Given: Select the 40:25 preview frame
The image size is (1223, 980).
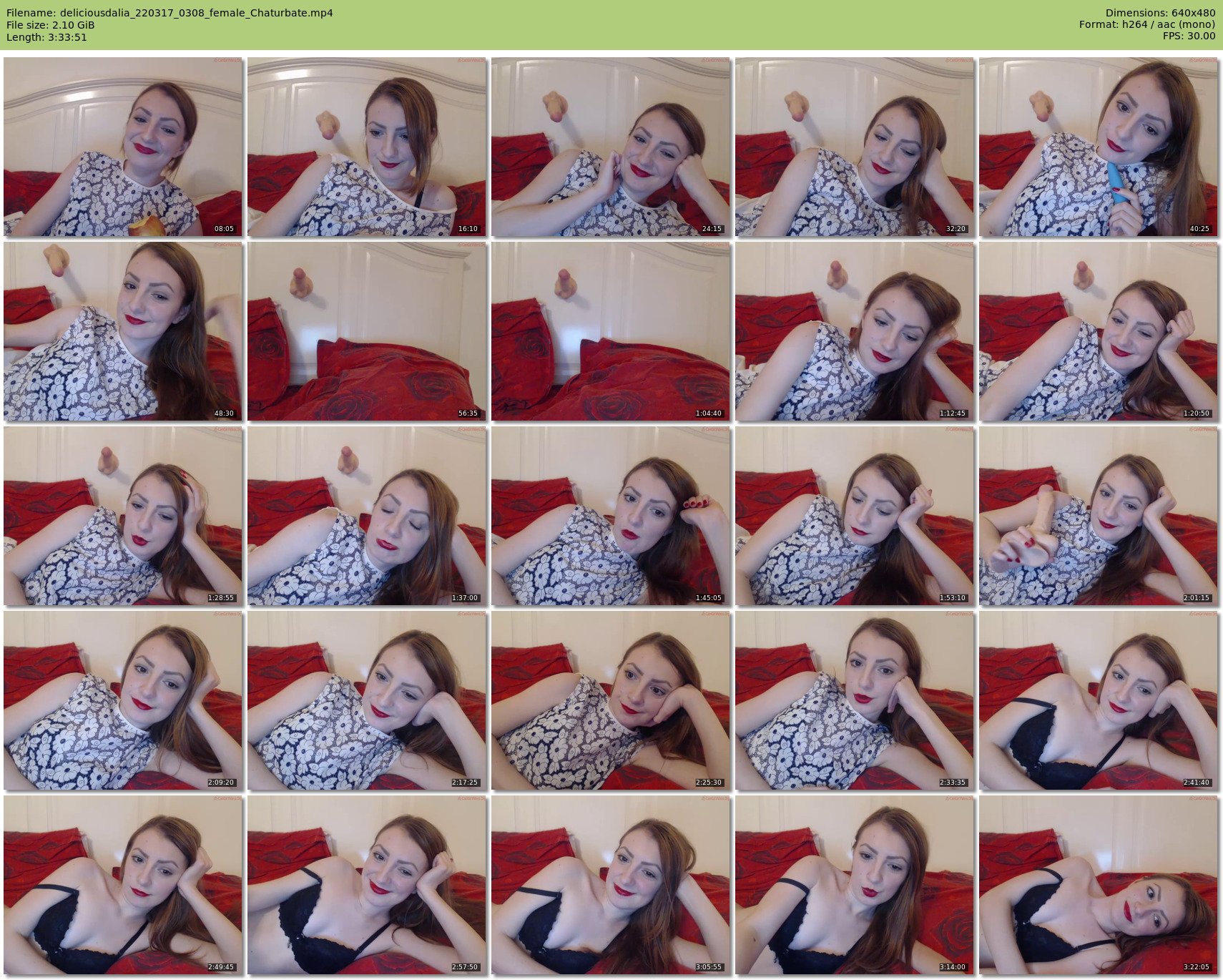Looking at the screenshot, I should click(x=1099, y=147).
